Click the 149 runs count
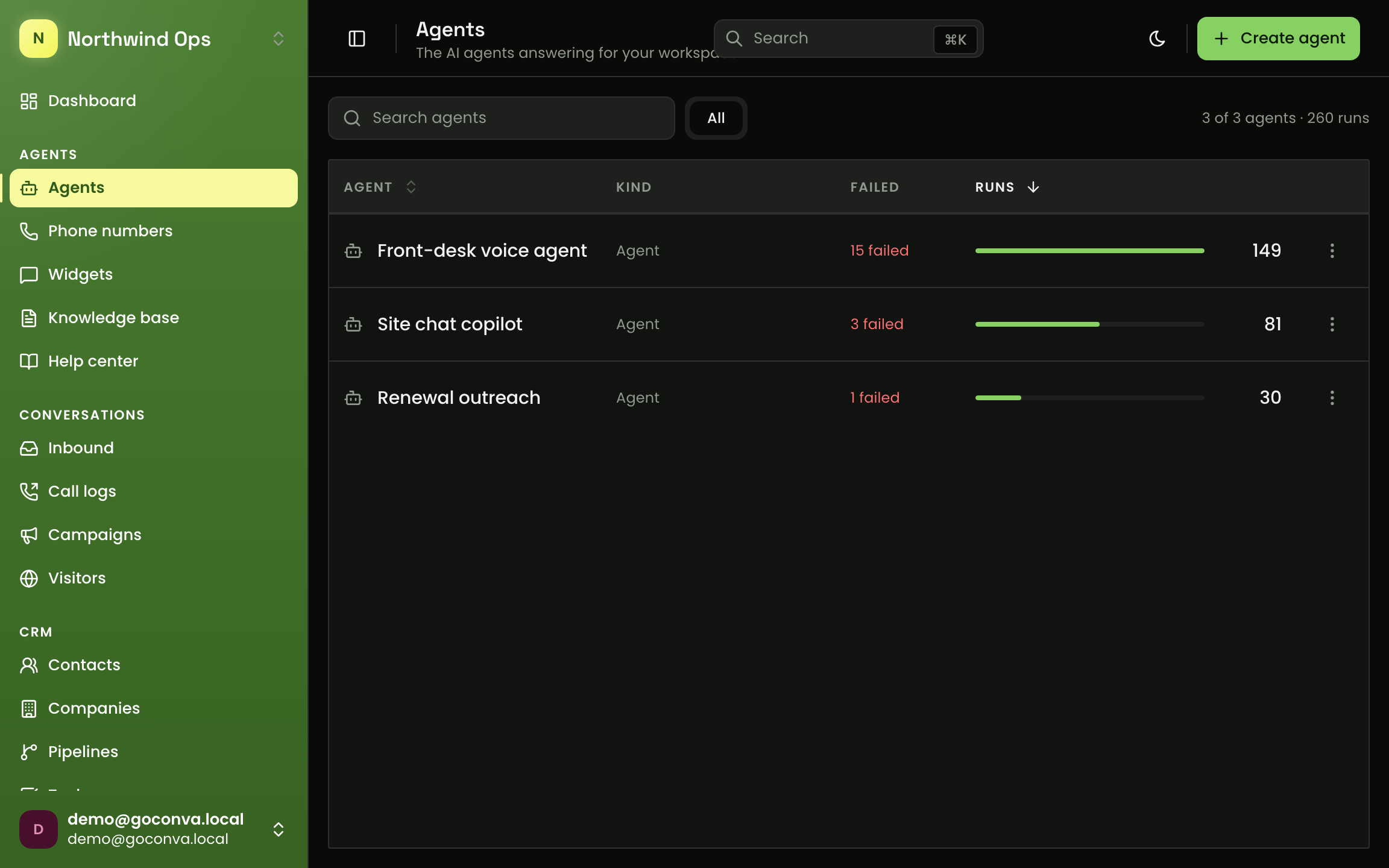Screen dimensions: 1389x868 (x=1267, y=251)
